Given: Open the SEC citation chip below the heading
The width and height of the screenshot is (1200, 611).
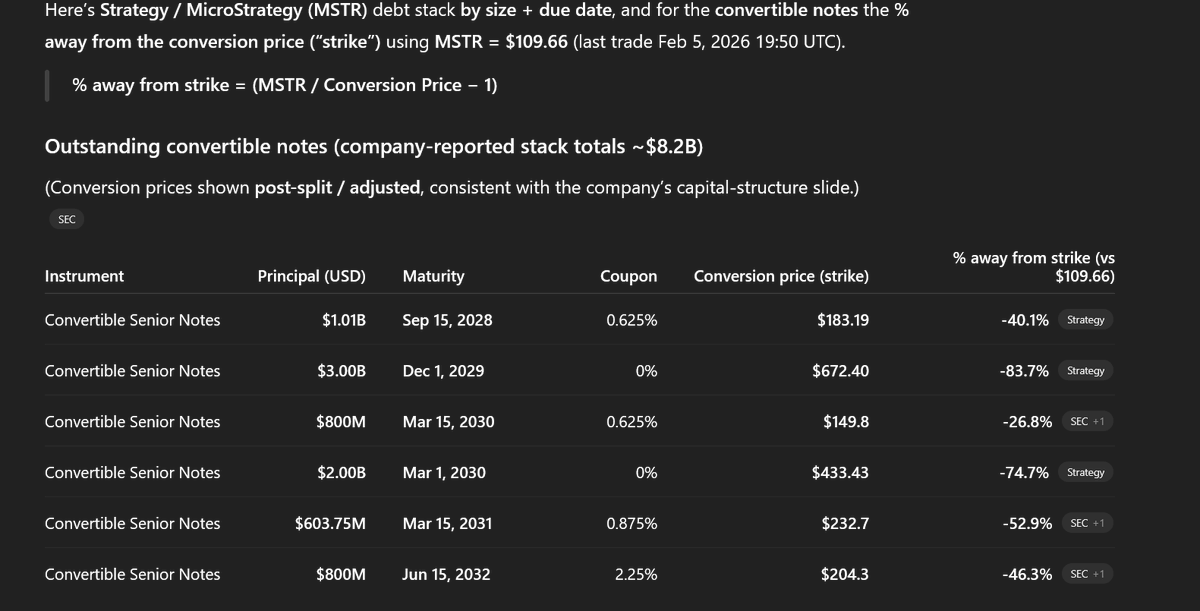Looking at the screenshot, I should coord(67,220).
